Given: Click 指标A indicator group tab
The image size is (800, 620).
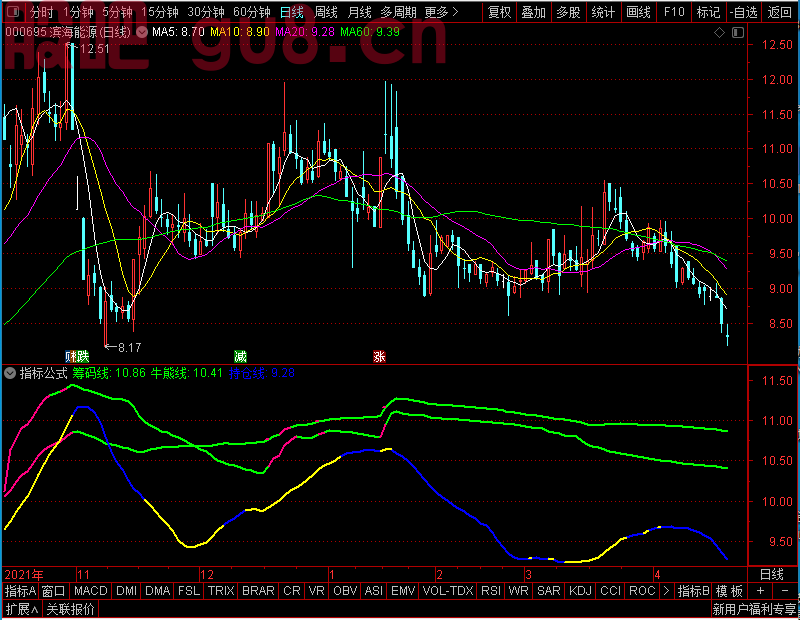Looking at the screenshot, I should click(x=20, y=591).
